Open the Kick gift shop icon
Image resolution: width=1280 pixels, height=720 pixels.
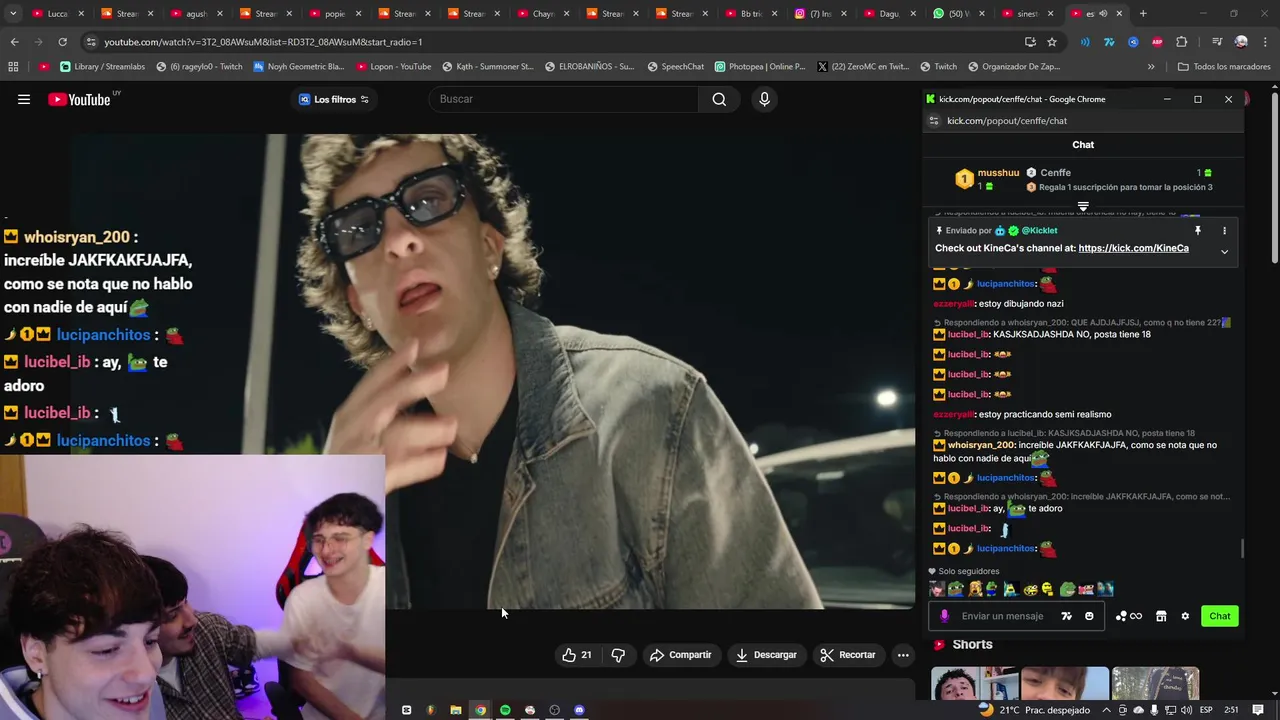(1161, 616)
